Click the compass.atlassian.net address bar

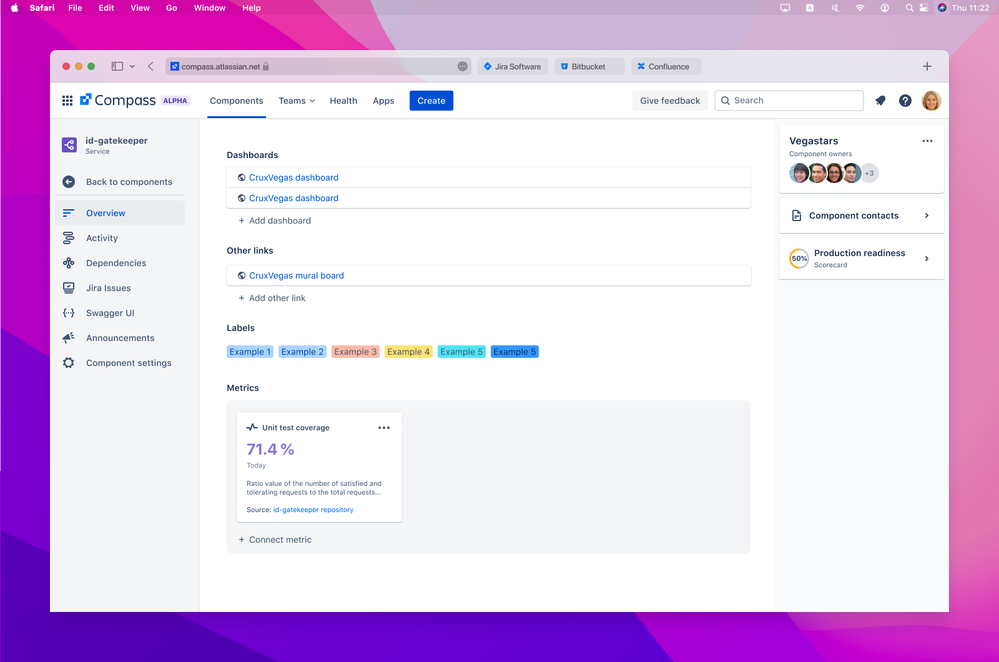click(x=319, y=66)
